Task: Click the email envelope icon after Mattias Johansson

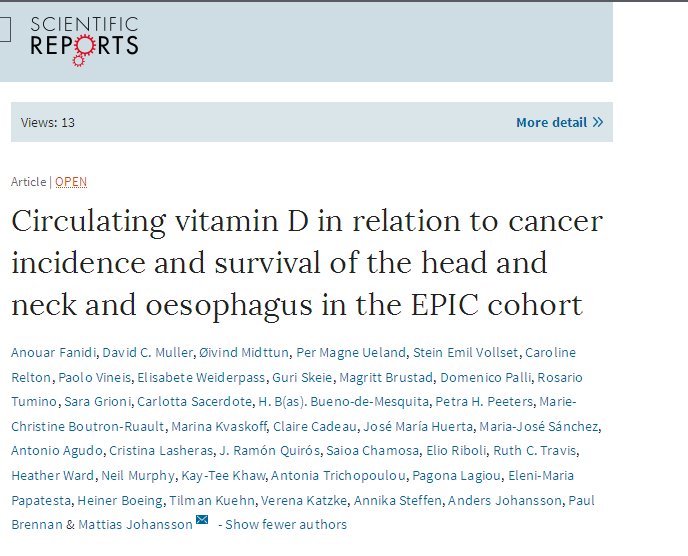Action: tap(202, 520)
